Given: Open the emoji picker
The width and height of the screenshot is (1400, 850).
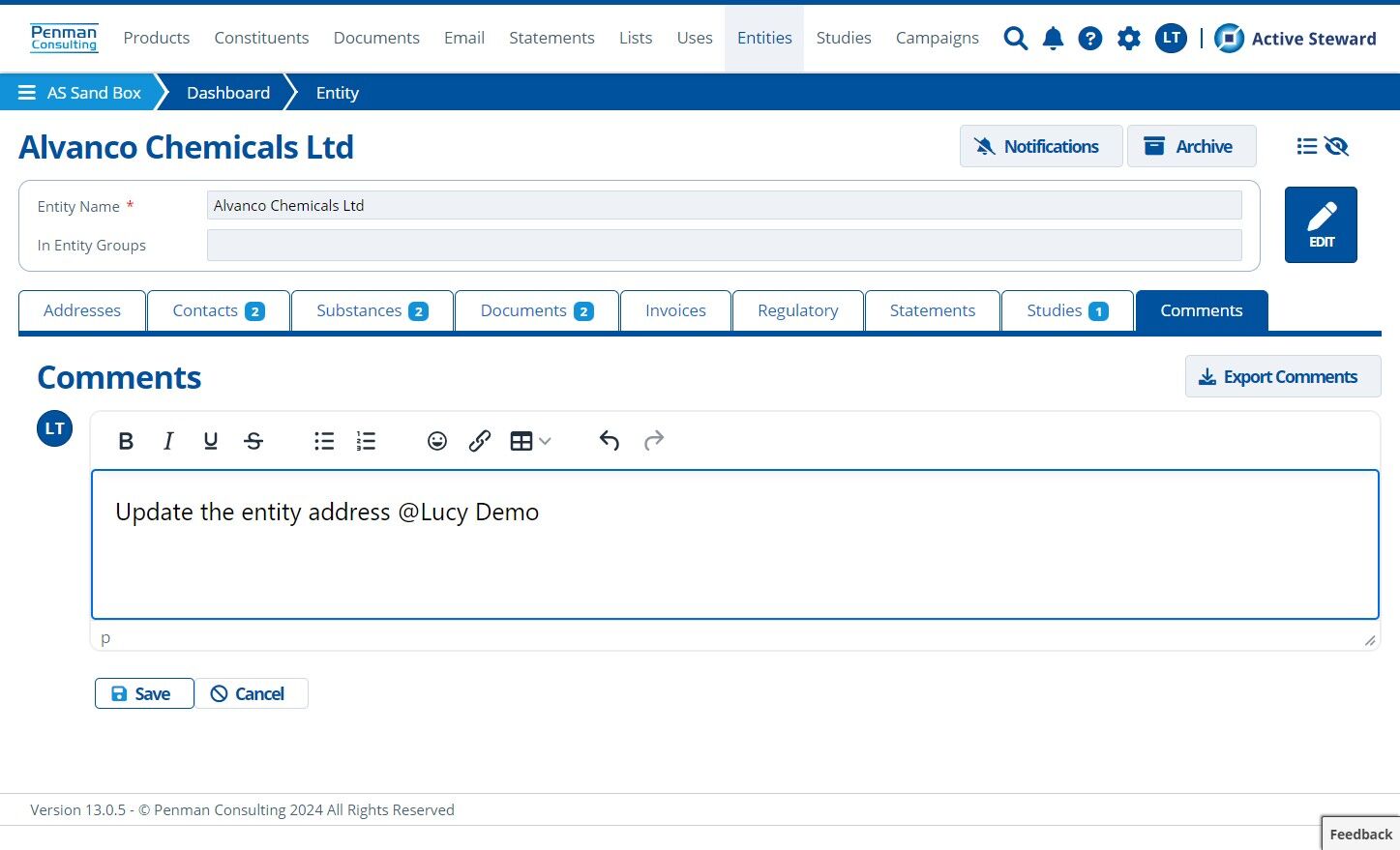Looking at the screenshot, I should coord(437,441).
